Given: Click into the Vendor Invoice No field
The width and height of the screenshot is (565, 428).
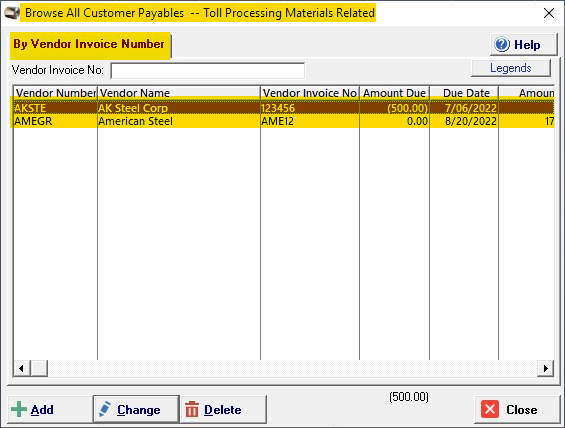Looking at the screenshot, I should [x=208, y=70].
